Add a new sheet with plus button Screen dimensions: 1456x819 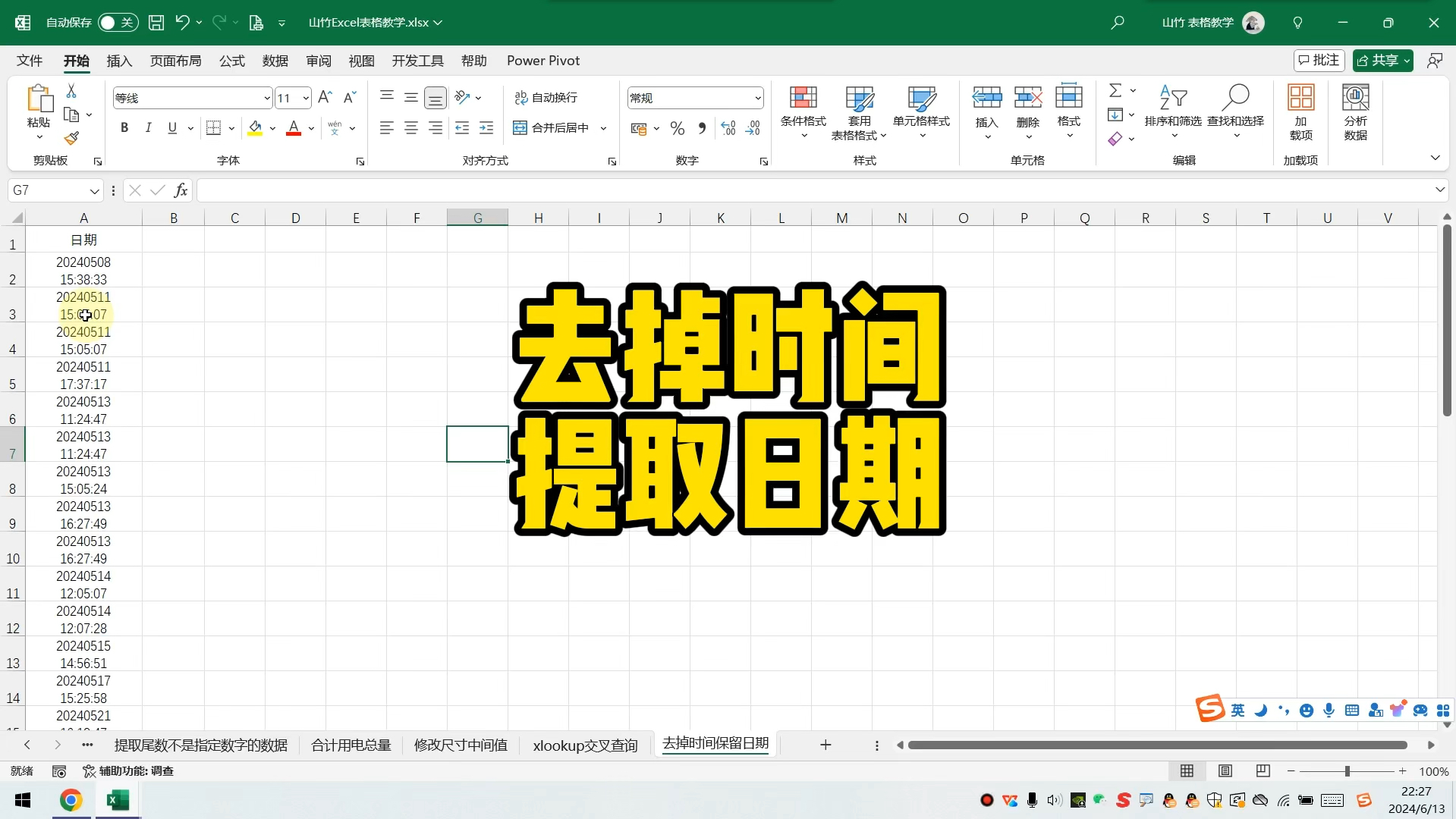[x=825, y=745]
